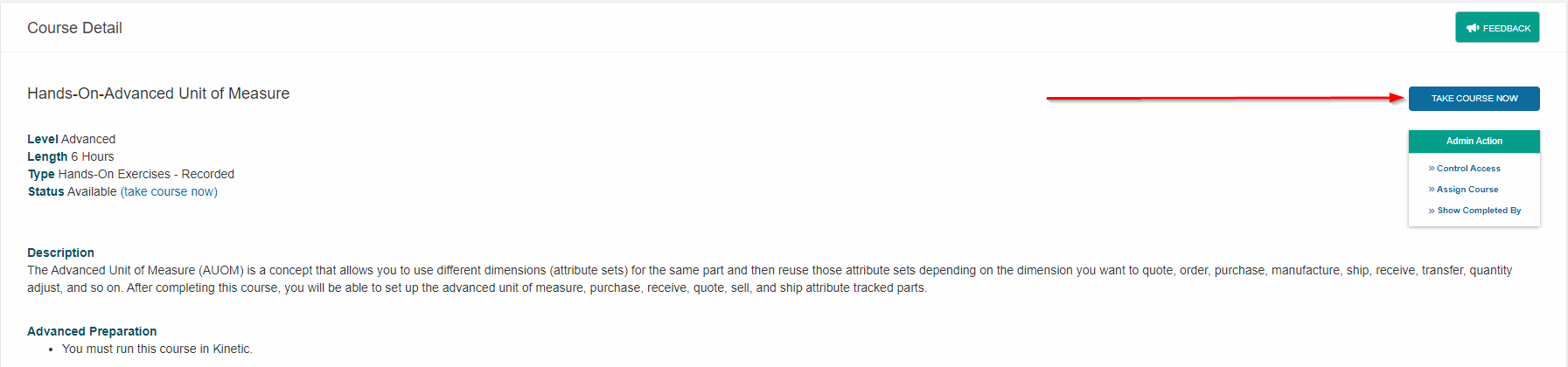Click the Description section heading
The image size is (1568, 367).
(x=60, y=253)
